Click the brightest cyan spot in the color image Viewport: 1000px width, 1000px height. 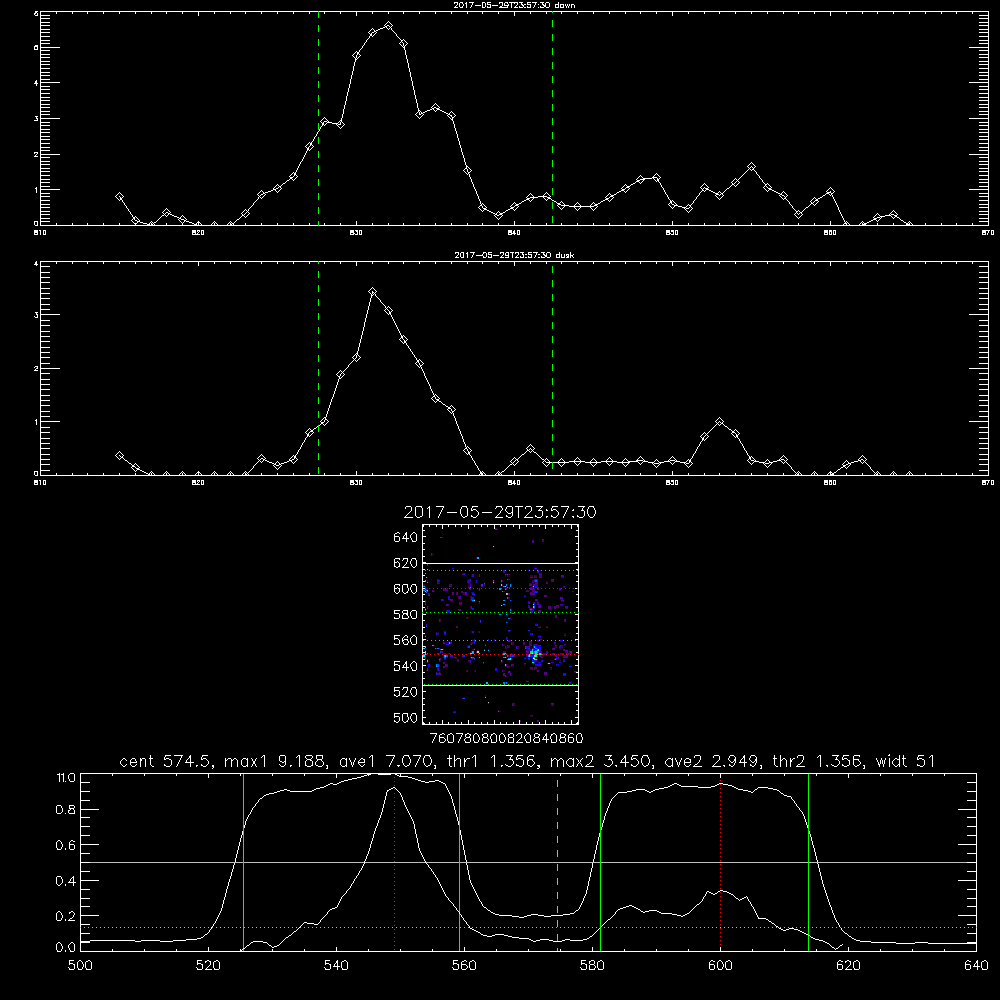click(535, 653)
